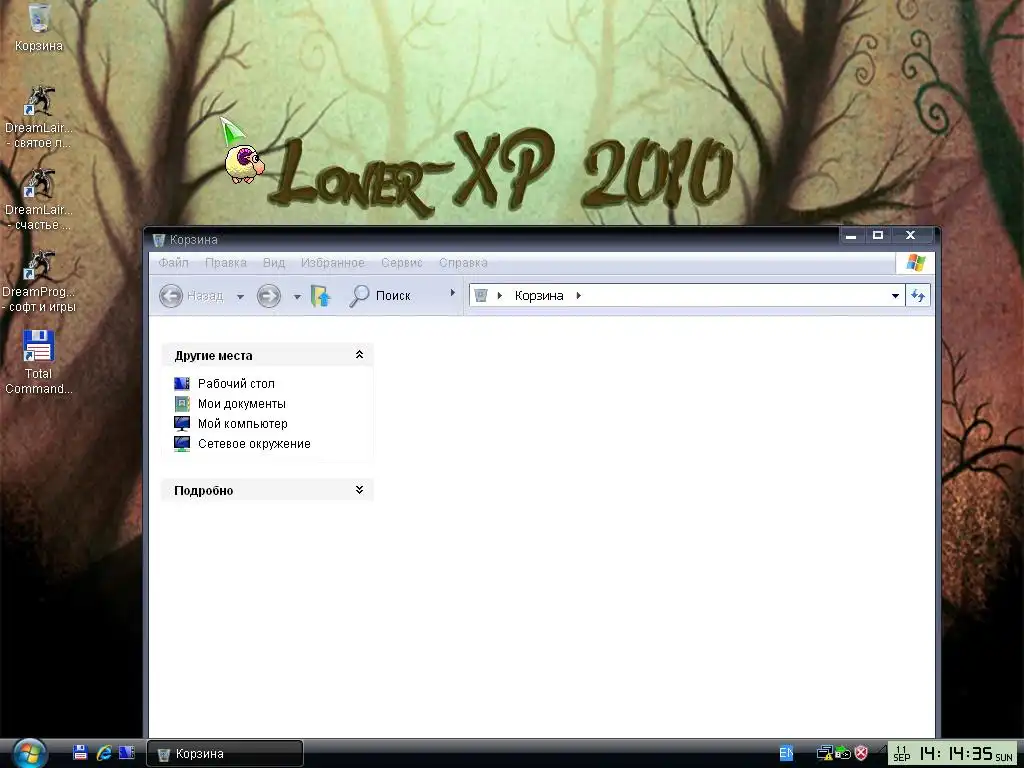The image size is (1024, 768).
Task: Open the Избранное menu
Action: (x=332, y=263)
